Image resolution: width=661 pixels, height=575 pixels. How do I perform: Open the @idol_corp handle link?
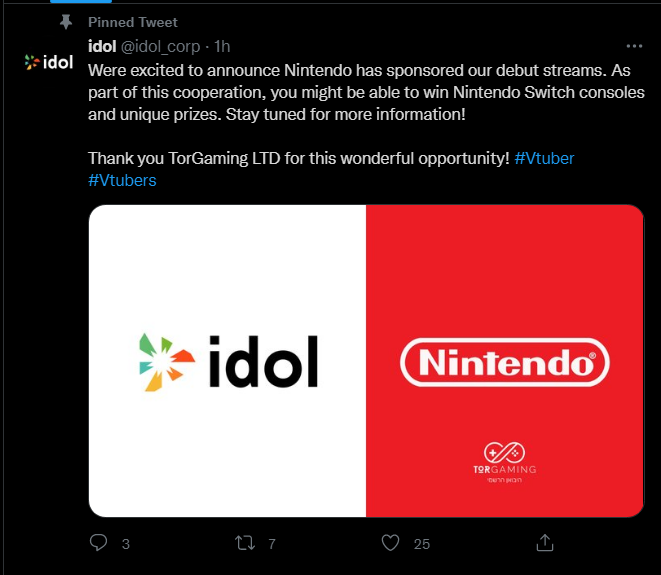point(161,46)
